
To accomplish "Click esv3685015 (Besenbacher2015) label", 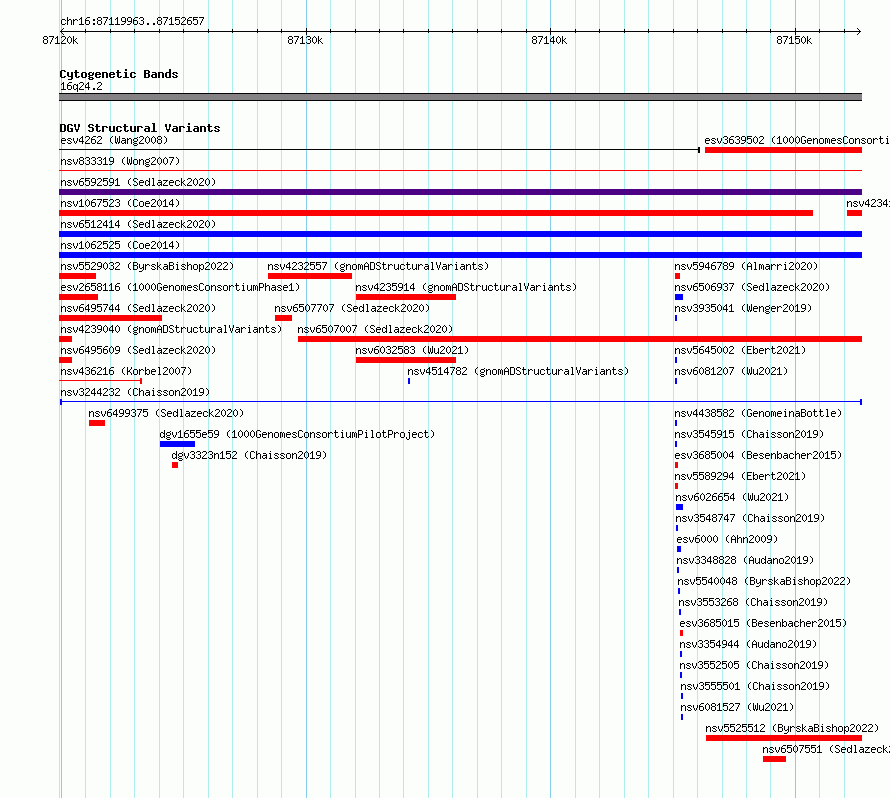I will point(763,623).
